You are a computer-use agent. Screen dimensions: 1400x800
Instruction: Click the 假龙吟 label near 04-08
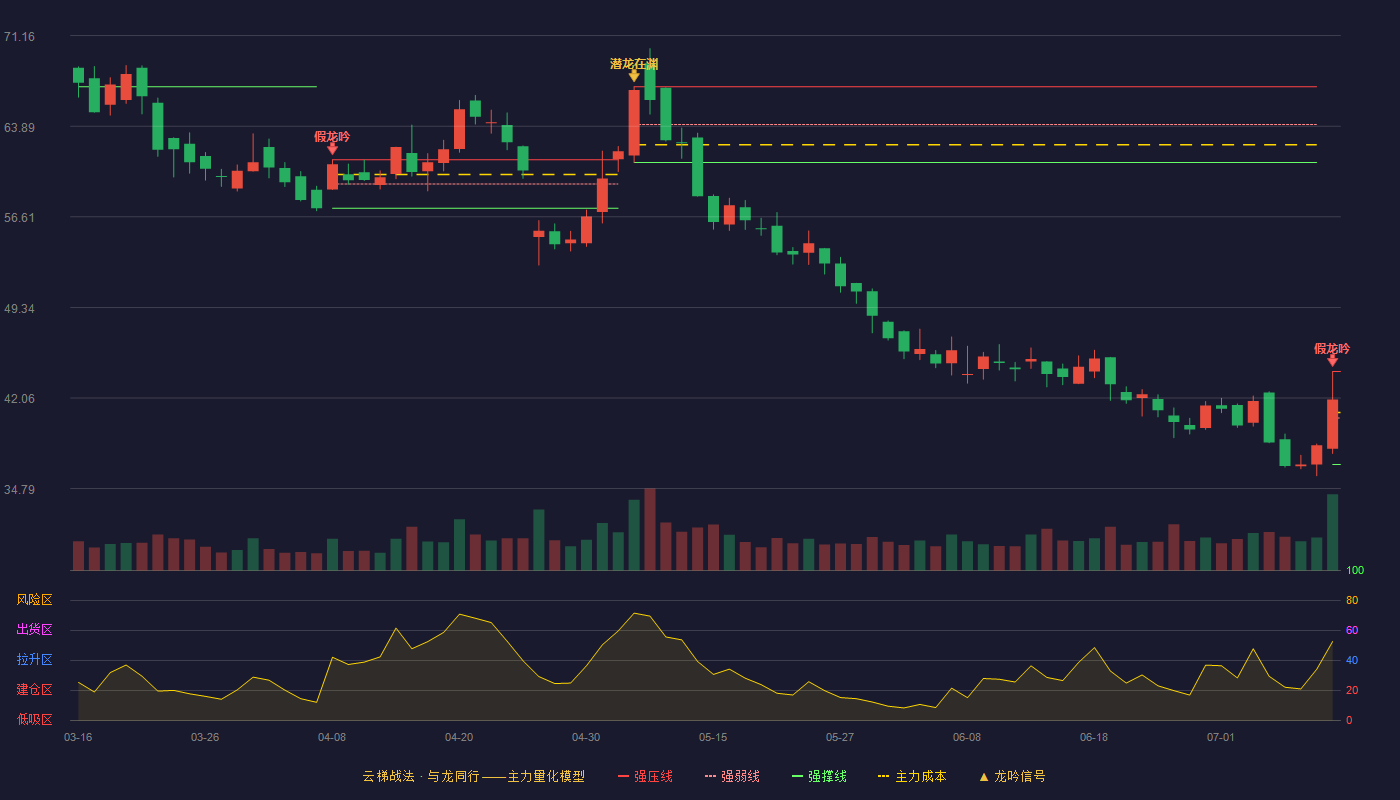(332, 136)
